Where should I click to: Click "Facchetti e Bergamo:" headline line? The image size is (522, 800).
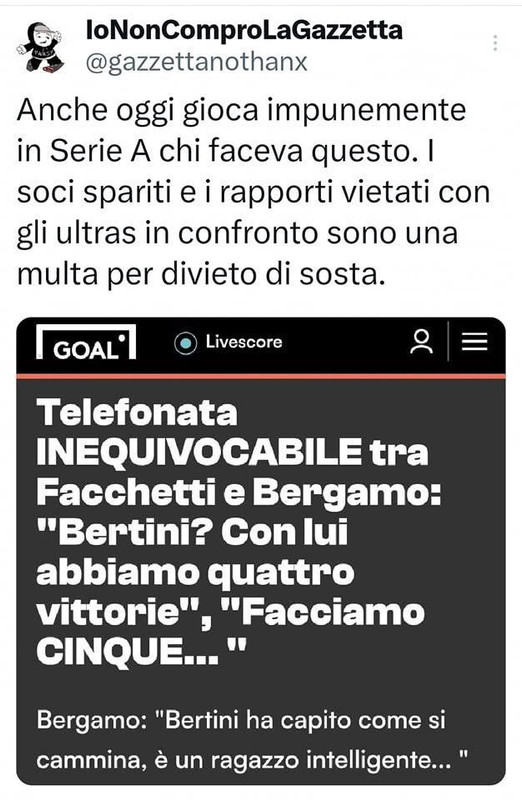click(x=239, y=492)
